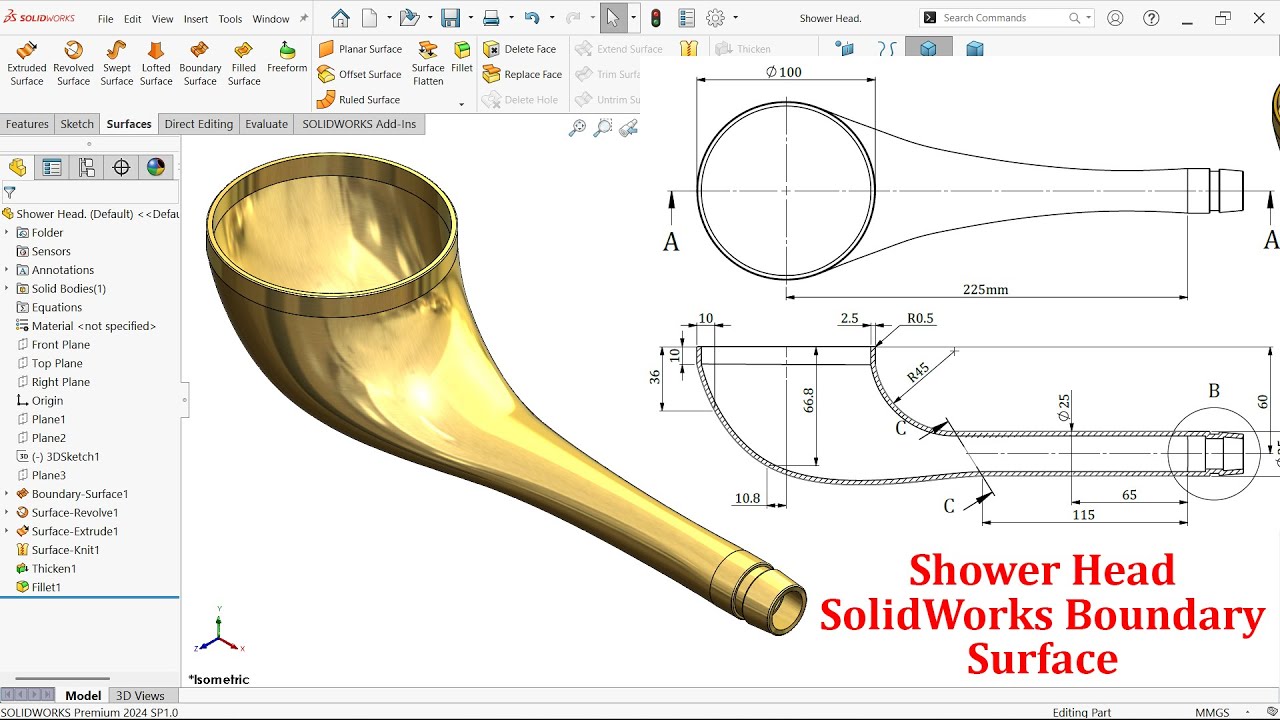Select the Boundary Surface tool
Screen dimensions: 1280x720
point(200,64)
